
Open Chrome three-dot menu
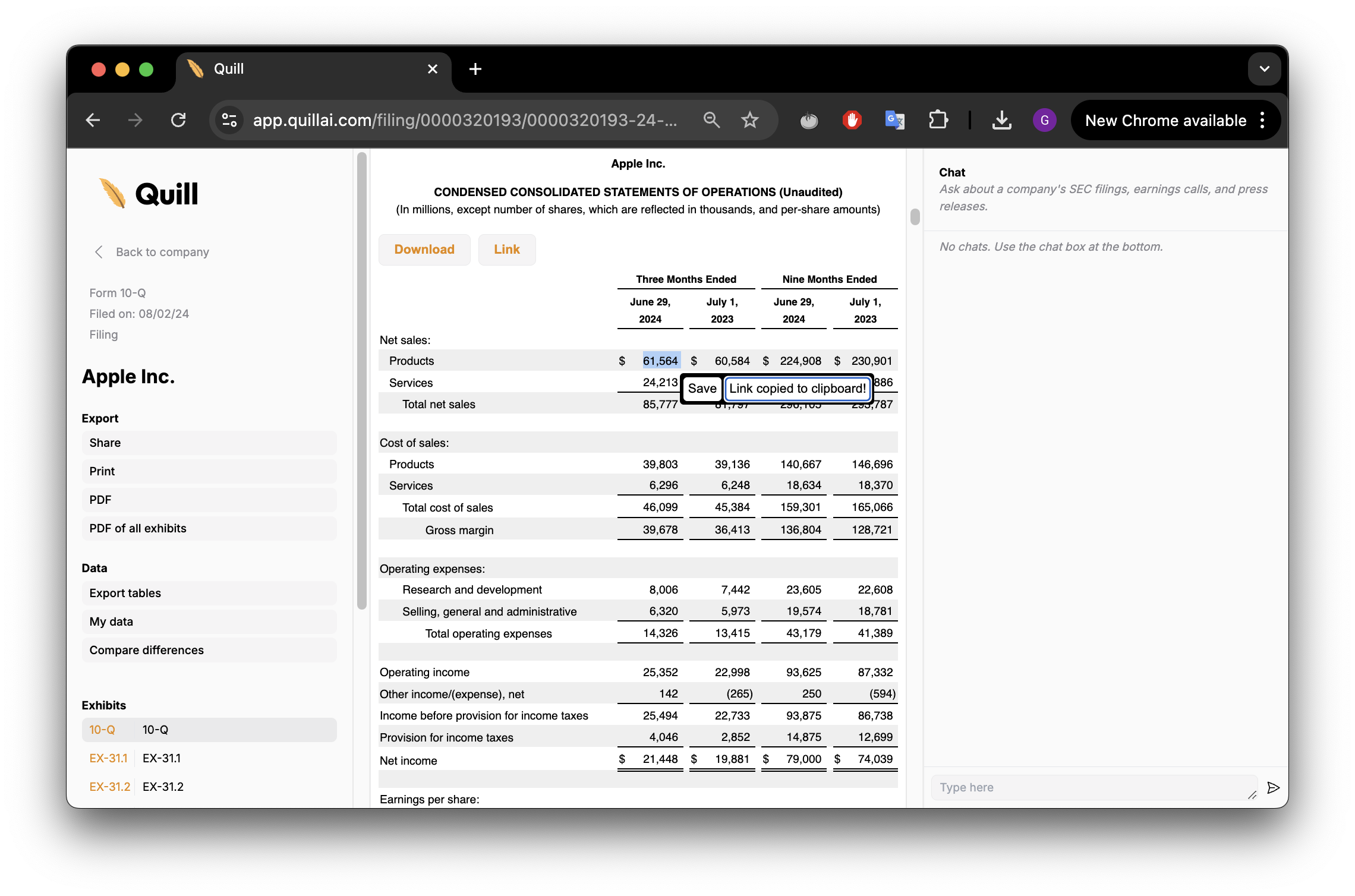(x=1262, y=121)
